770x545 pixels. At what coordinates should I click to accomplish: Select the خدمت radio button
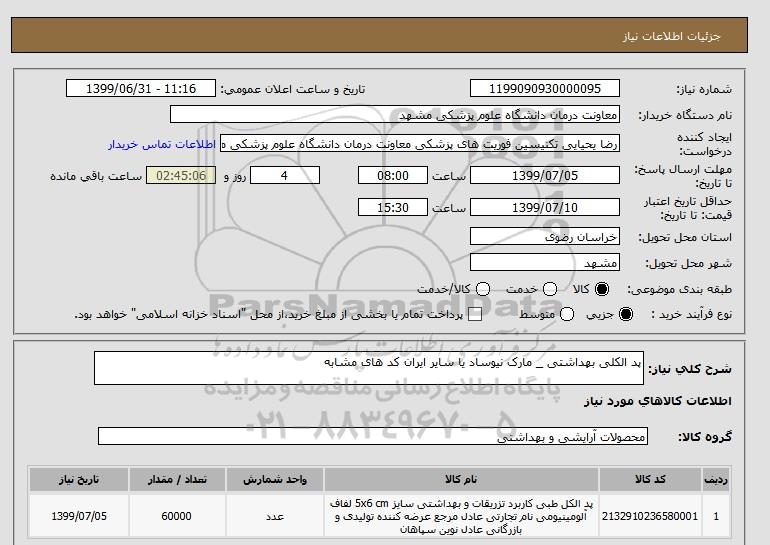[x=550, y=289]
